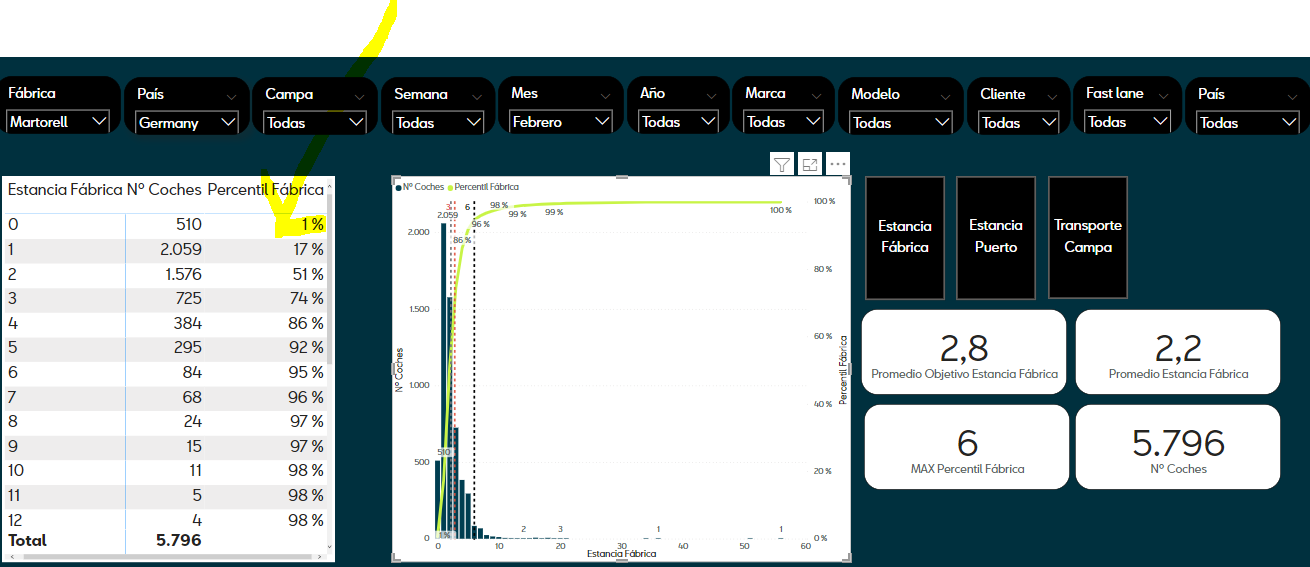Click the small chevron beside the Modelo title
Viewport: 1310px width, 567px height.
944,96
